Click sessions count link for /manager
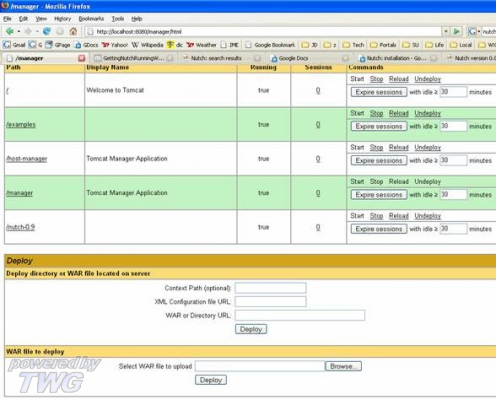 (x=318, y=193)
